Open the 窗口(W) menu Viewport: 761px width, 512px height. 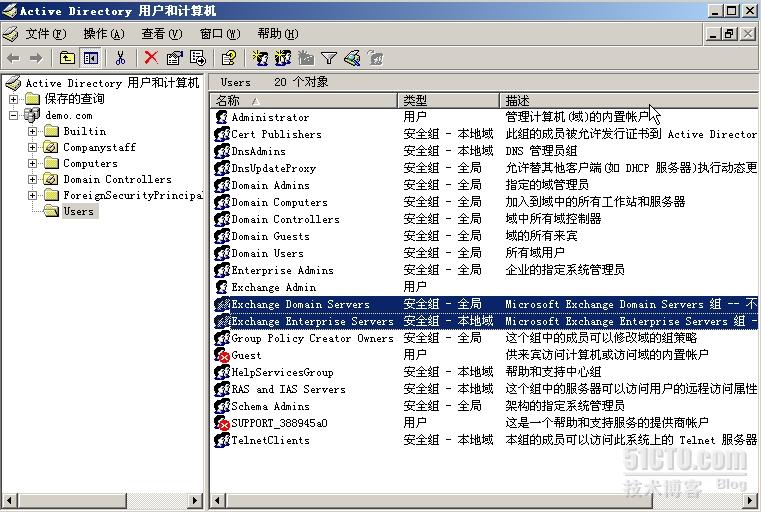point(220,34)
